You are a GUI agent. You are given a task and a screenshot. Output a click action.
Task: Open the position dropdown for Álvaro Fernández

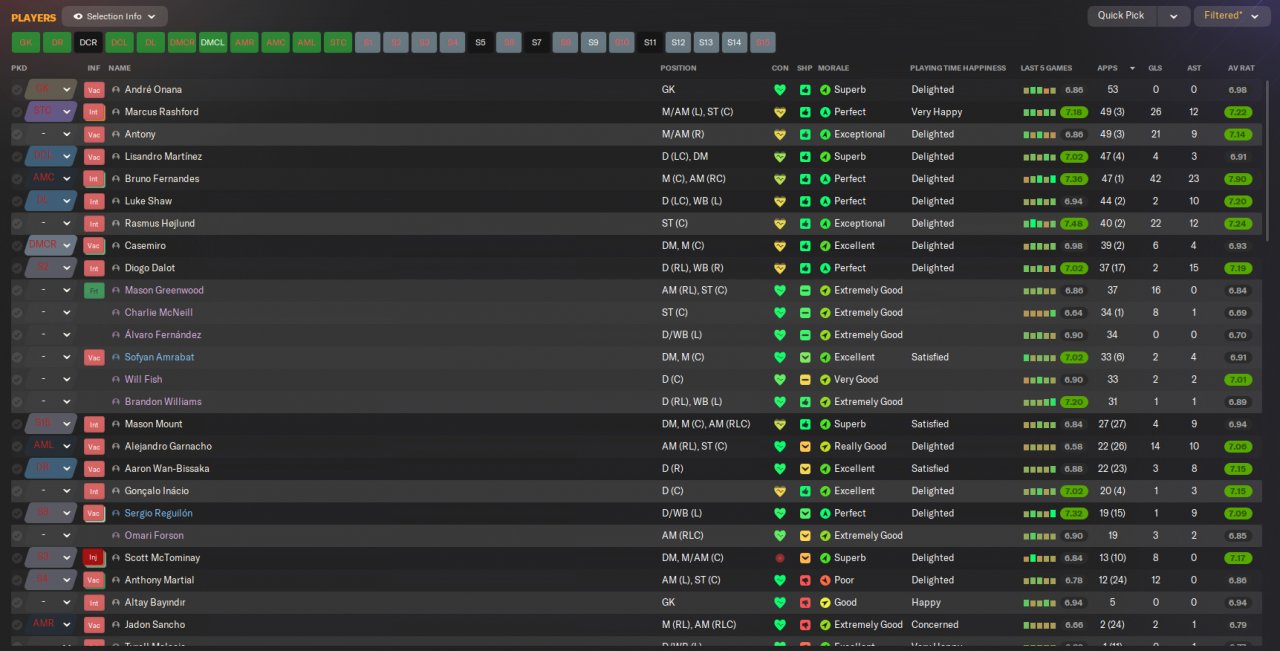52,335
